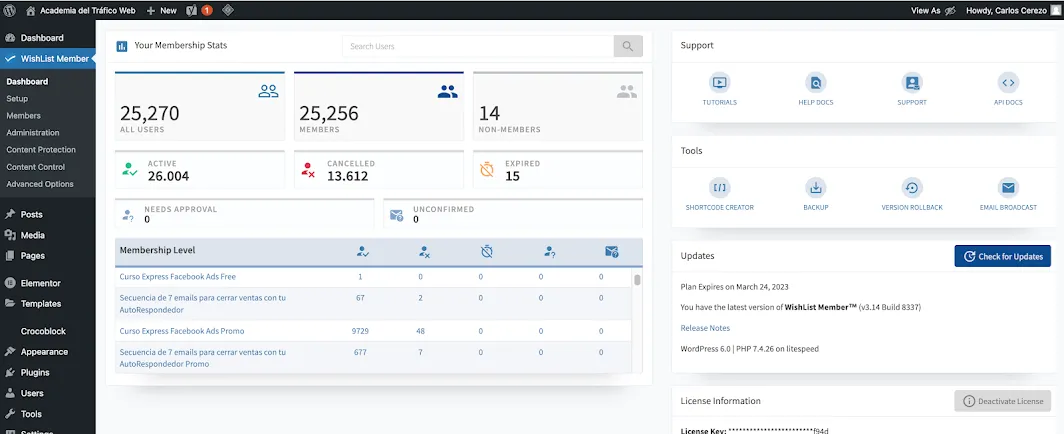Image resolution: width=1064 pixels, height=434 pixels.
Task: Click the 48 cancelled members count
Action: click(421, 331)
